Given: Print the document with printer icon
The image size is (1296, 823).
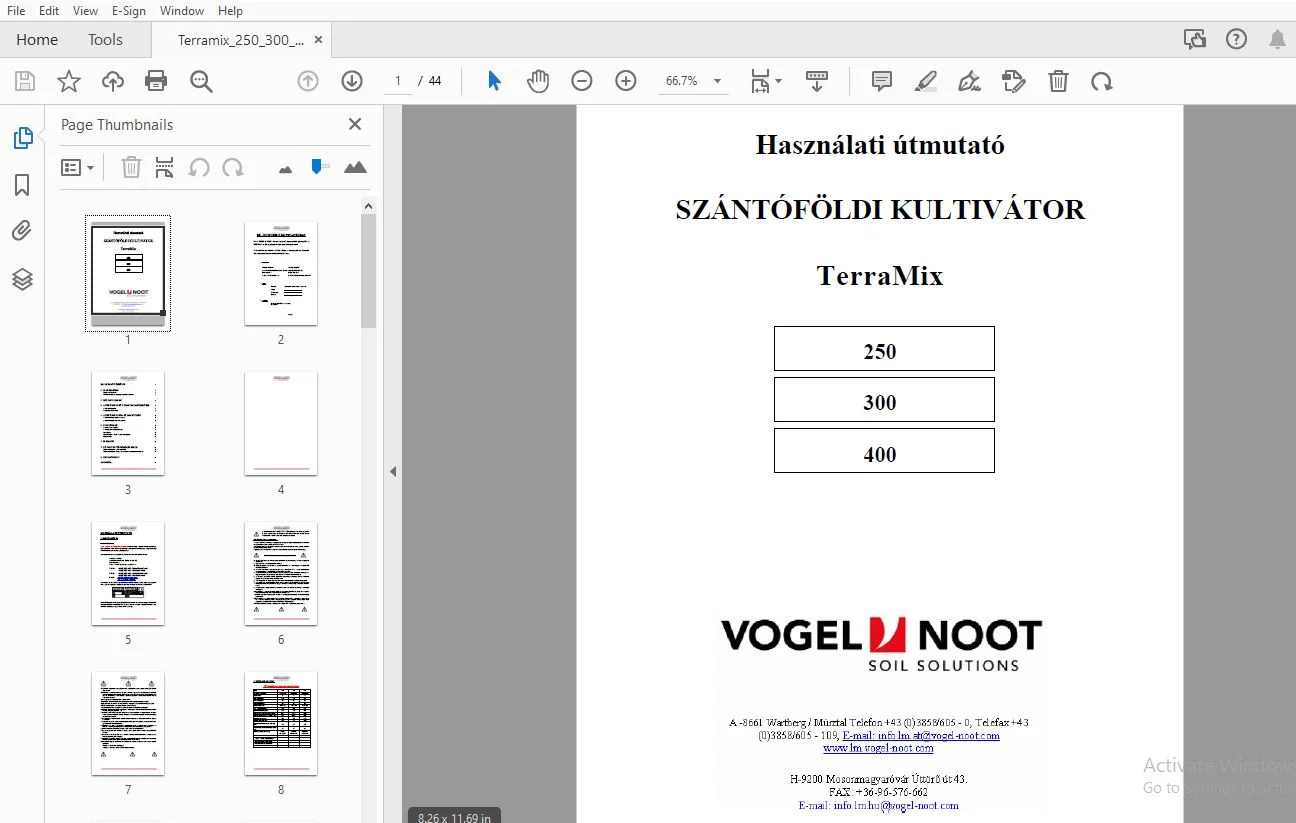Looking at the screenshot, I should pos(156,81).
